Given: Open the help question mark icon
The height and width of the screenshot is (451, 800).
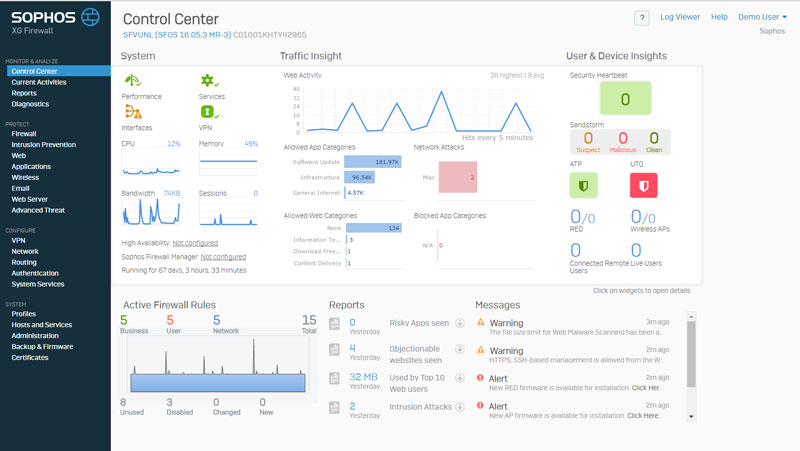Looking at the screenshot, I should [641, 18].
